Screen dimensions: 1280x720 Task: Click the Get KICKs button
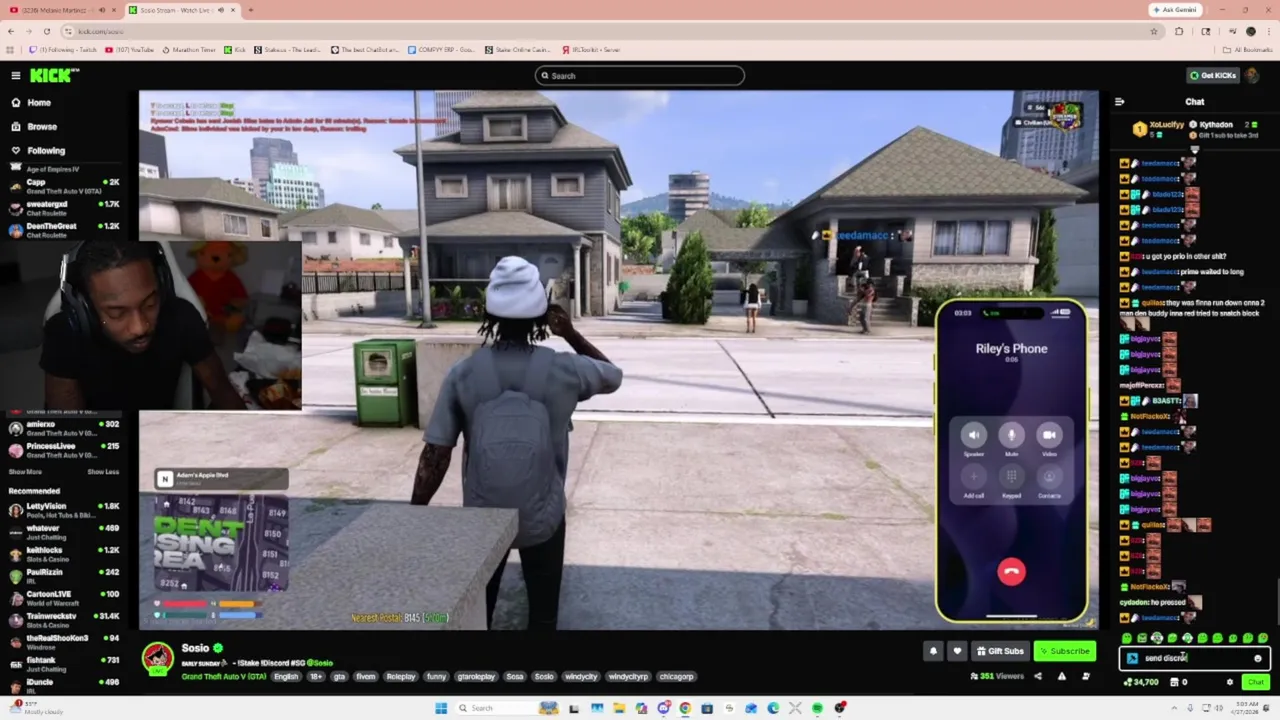click(x=1213, y=75)
